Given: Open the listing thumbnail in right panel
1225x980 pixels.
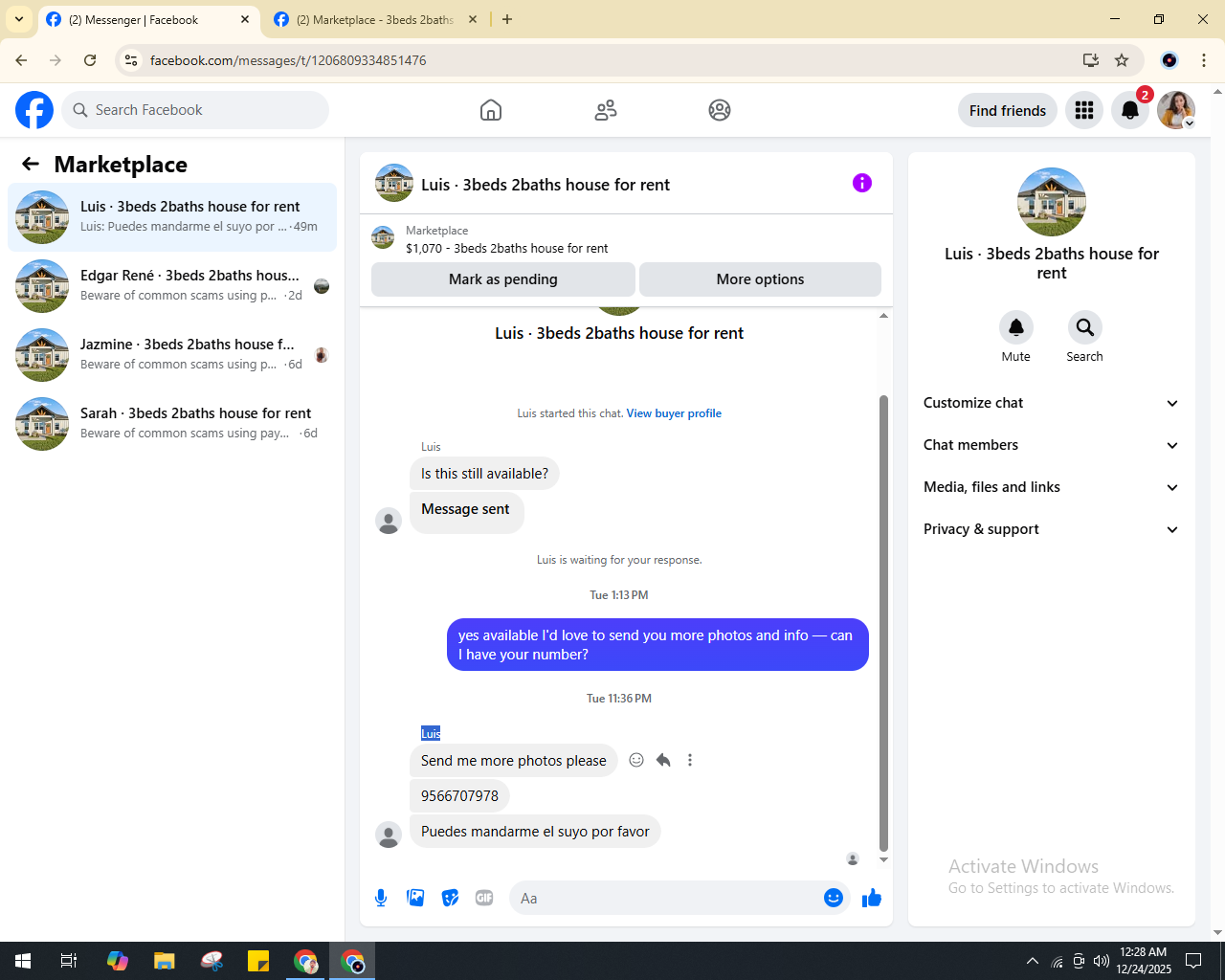Looking at the screenshot, I should (x=1052, y=202).
